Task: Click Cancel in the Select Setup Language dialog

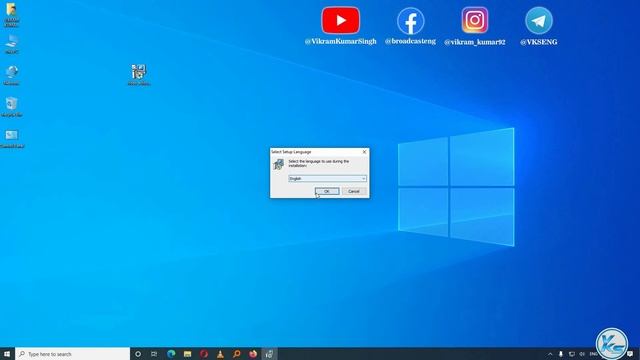Action: [x=353, y=191]
